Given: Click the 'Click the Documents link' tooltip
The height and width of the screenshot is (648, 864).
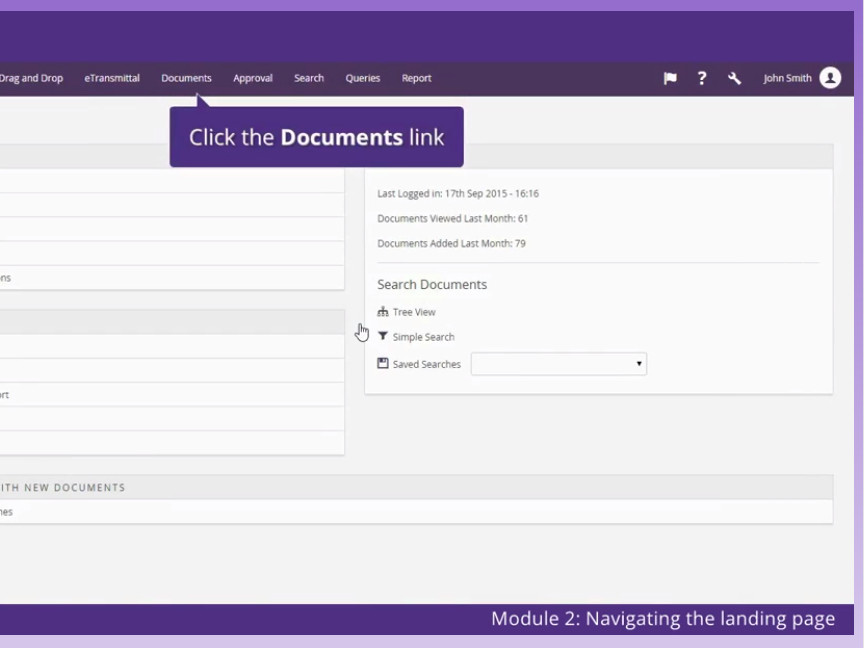Looking at the screenshot, I should click(316, 137).
